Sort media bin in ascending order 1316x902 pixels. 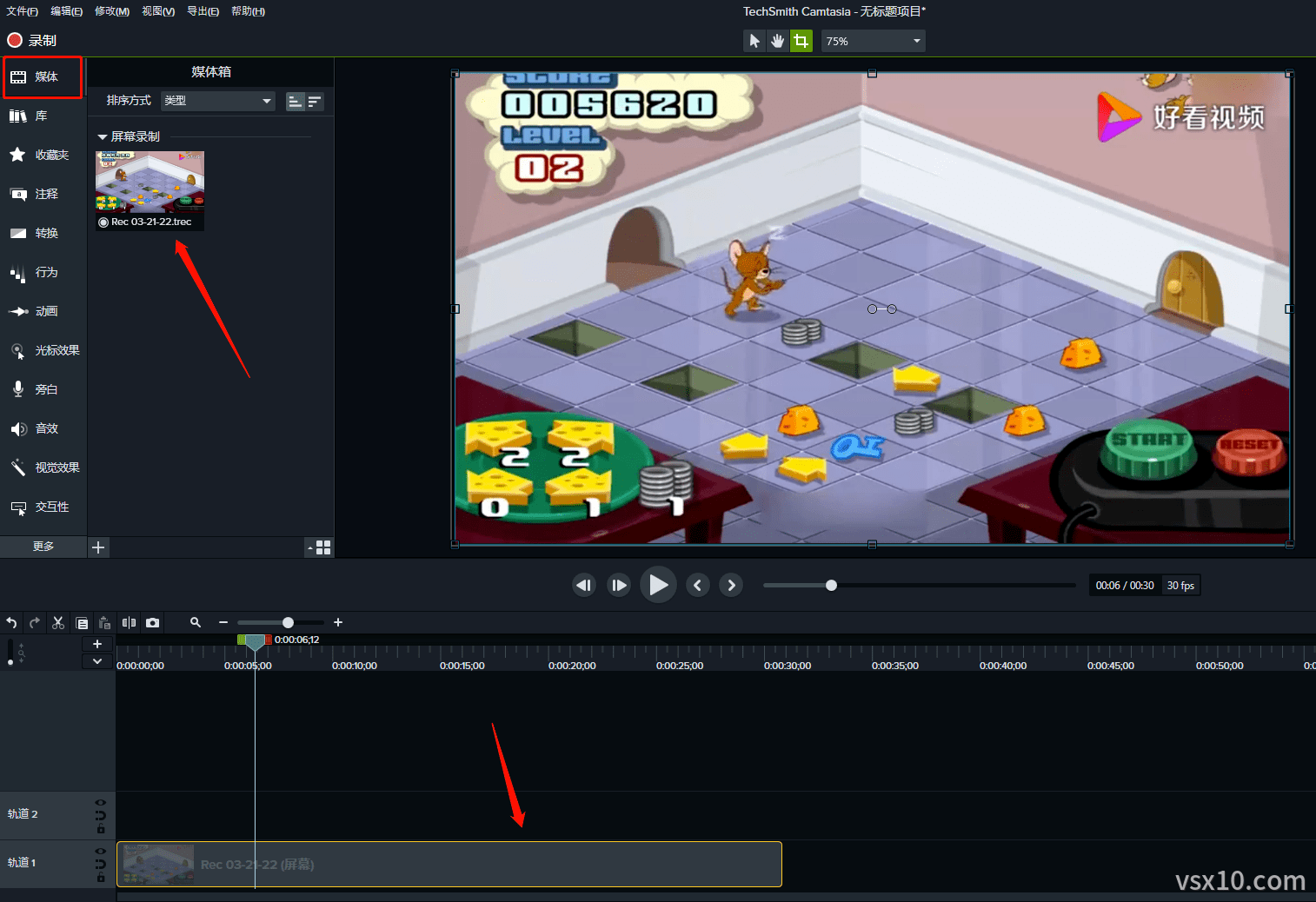tap(296, 102)
